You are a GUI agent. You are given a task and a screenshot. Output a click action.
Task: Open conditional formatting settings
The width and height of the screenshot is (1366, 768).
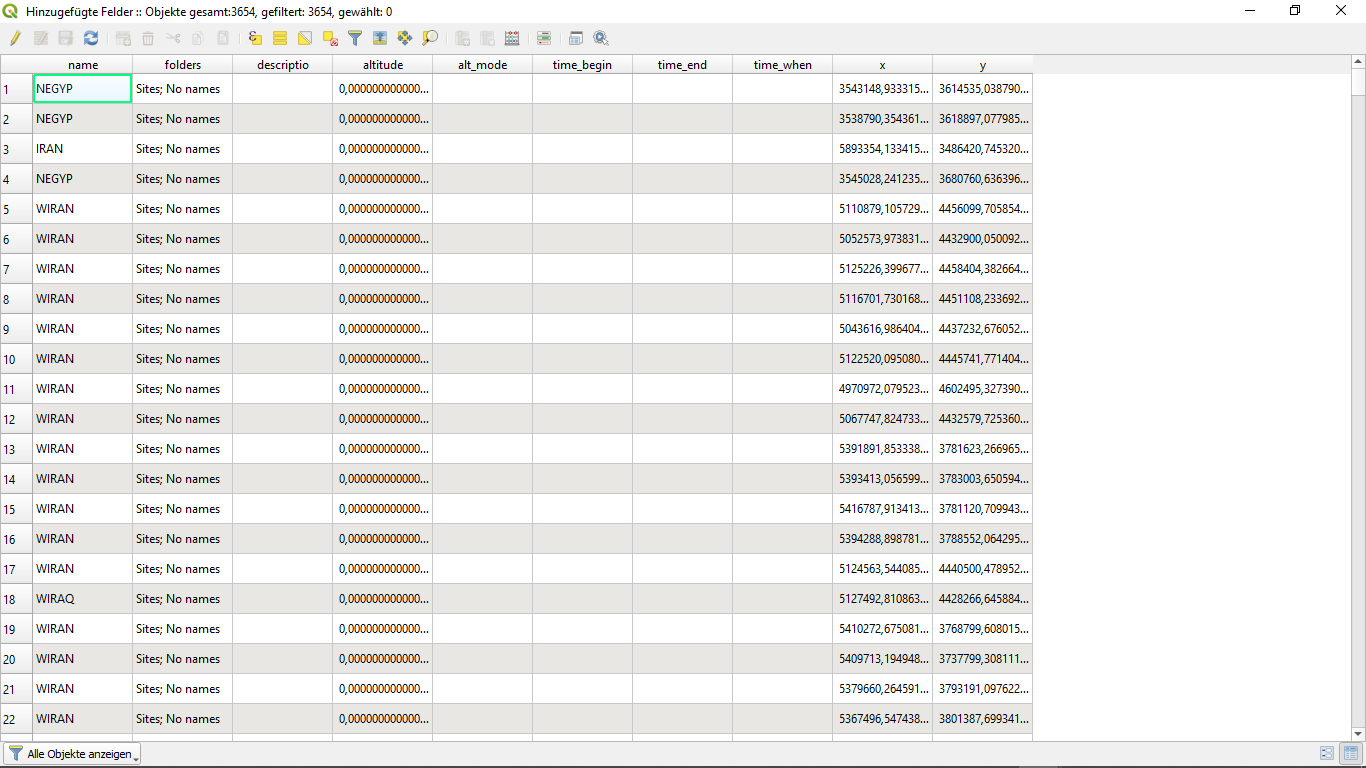(x=544, y=38)
